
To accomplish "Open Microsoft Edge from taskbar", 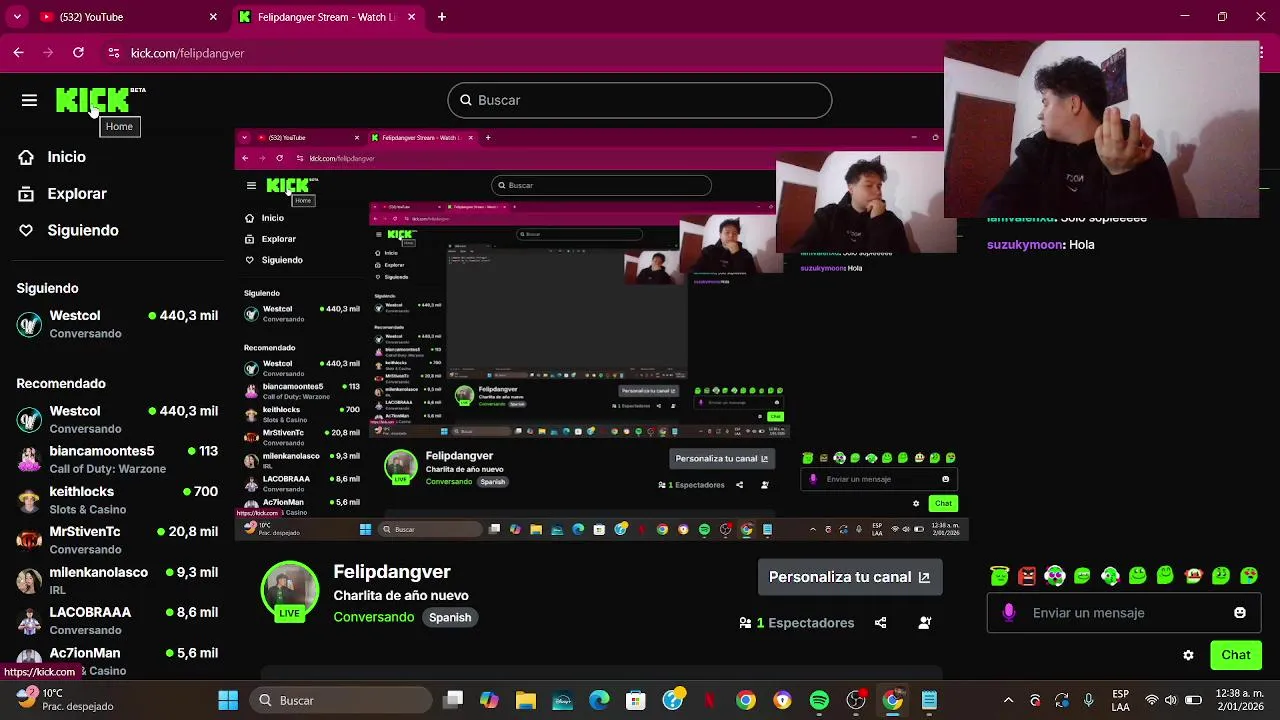I will [599, 700].
